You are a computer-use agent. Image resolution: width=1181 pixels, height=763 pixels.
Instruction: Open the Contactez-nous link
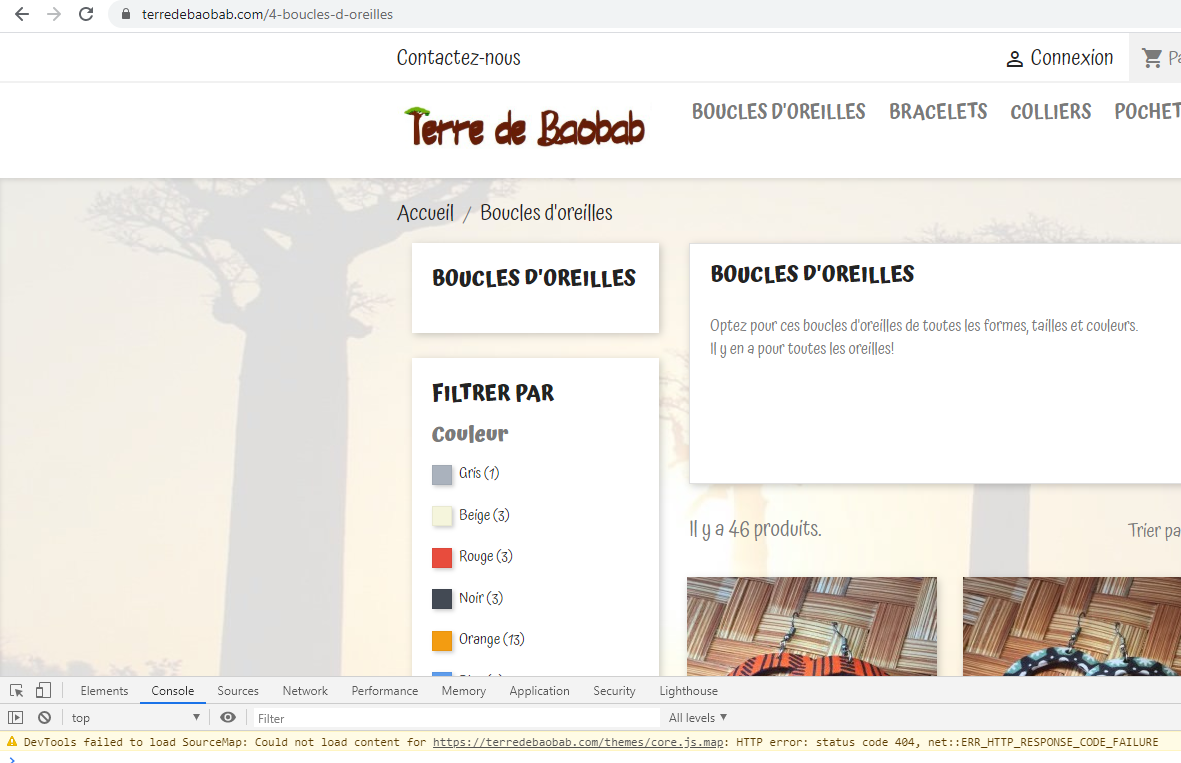[459, 58]
